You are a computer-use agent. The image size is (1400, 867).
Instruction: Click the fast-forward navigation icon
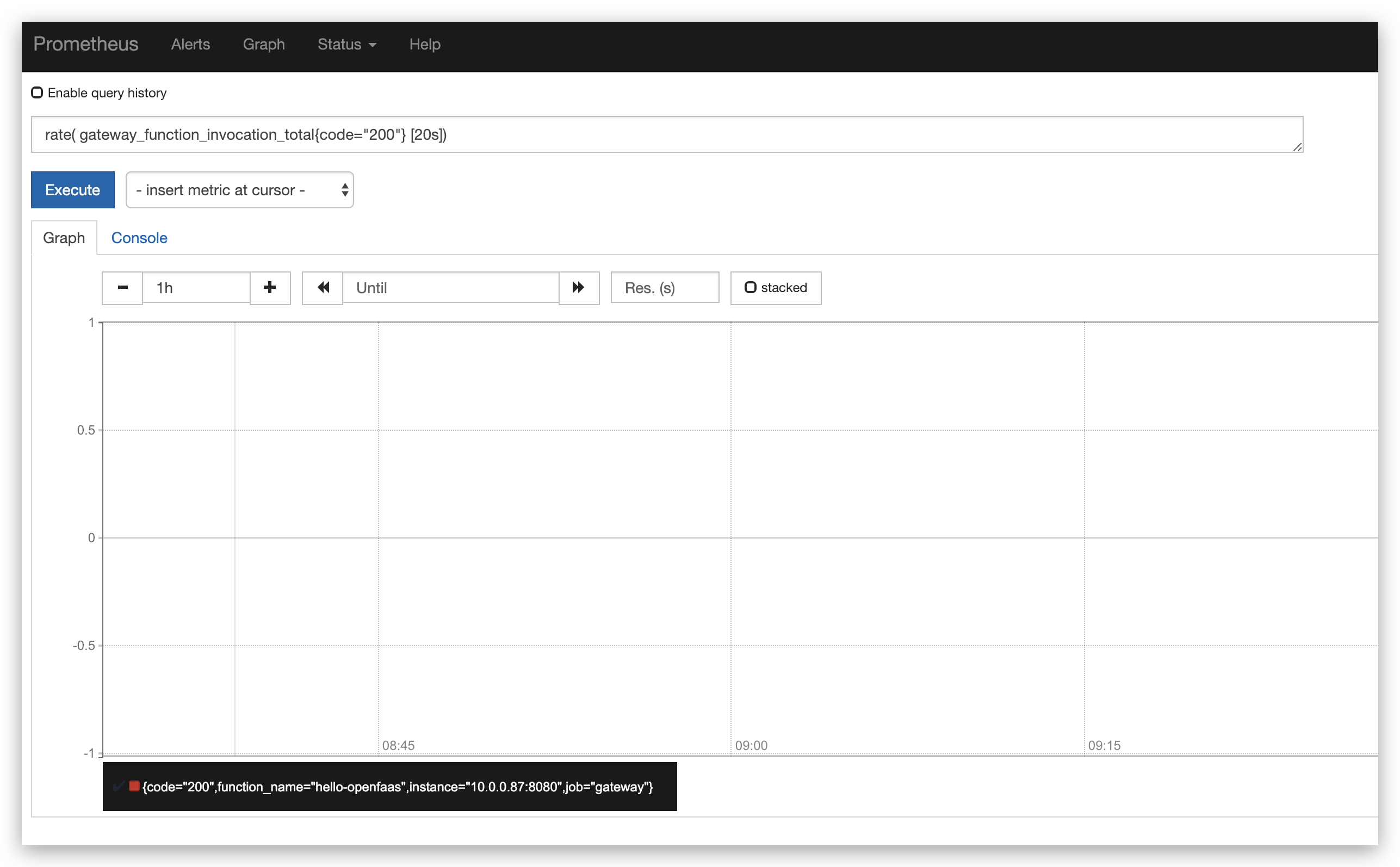579,288
